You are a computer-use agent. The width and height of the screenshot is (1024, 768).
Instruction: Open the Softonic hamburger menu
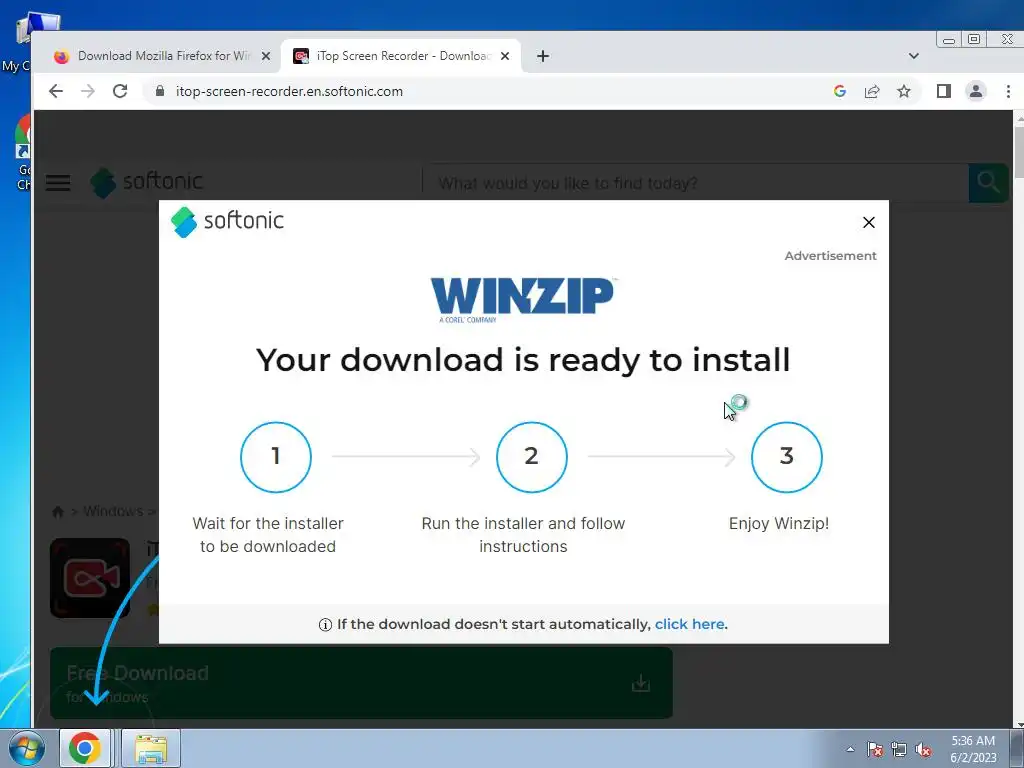pos(58,183)
